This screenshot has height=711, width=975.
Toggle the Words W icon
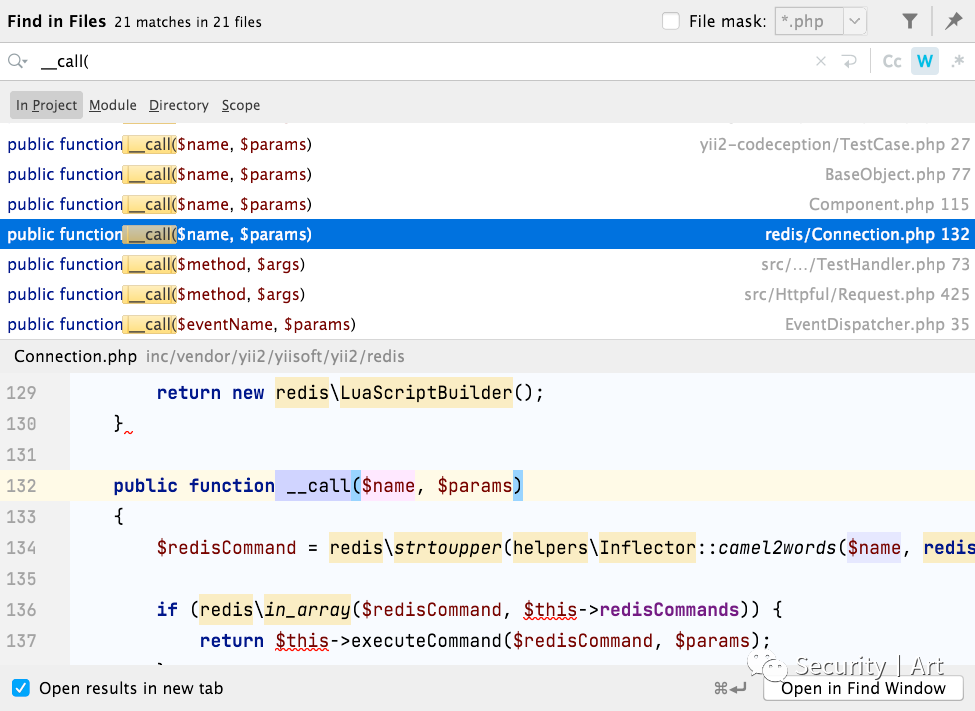pos(925,61)
